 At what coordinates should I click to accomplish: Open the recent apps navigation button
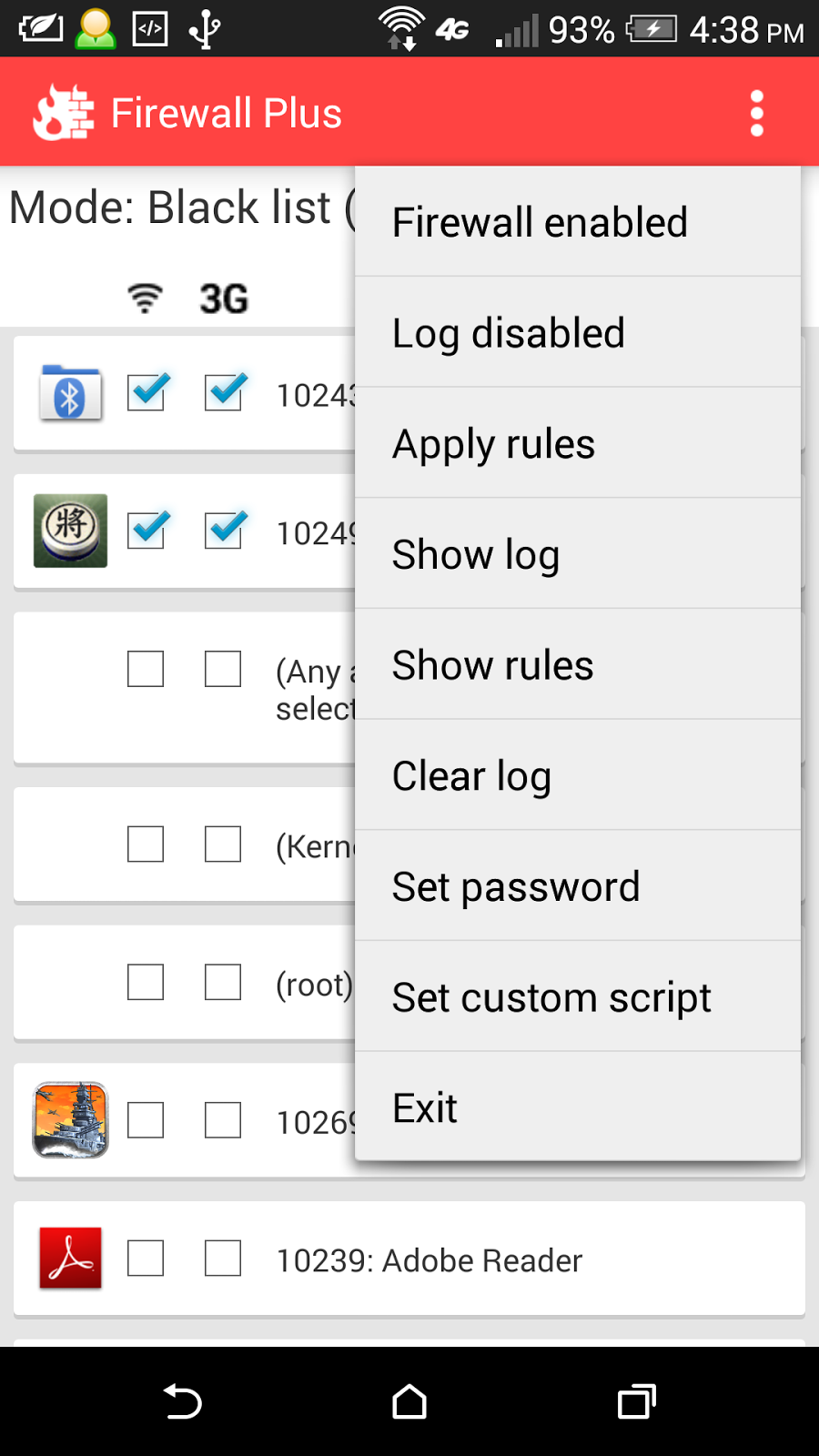coord(637,1401)
